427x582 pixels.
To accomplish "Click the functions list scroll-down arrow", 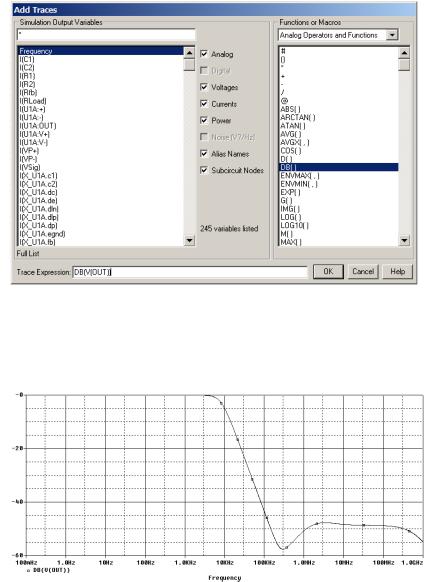I will click(404, 241).
